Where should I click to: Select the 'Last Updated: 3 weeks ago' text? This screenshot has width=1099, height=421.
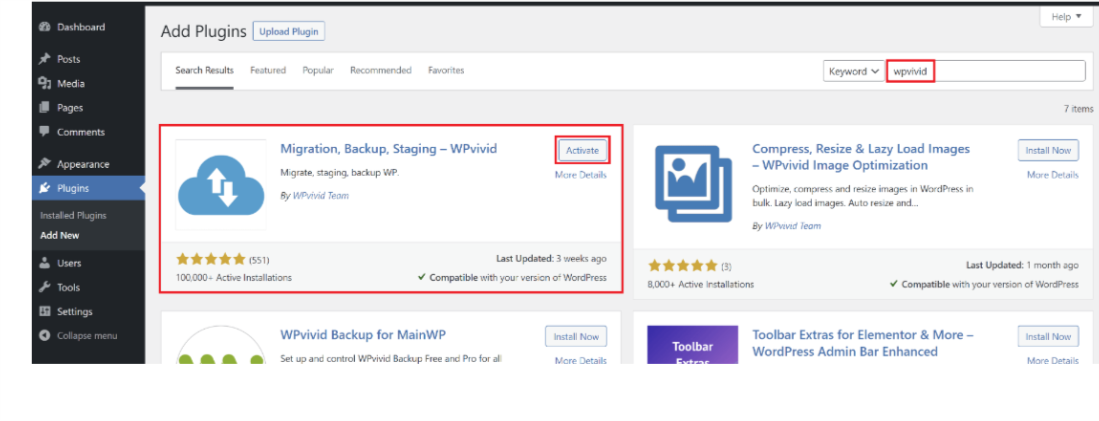tap(552, 258)
